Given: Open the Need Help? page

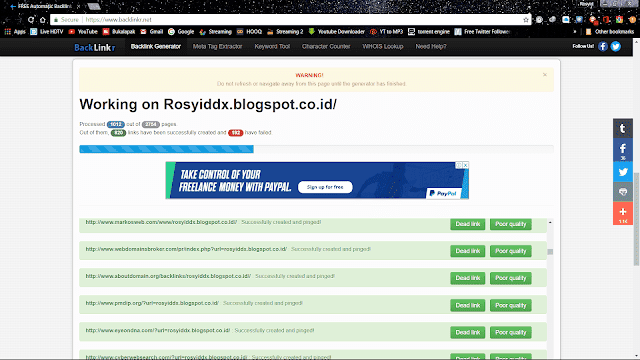Looking at the screenshot, I should pos(431,47).
